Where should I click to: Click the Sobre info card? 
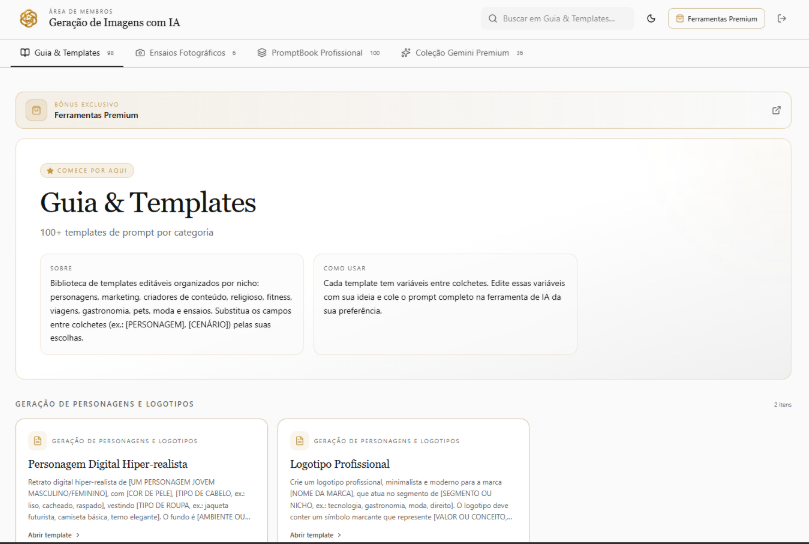(x=172, y=304)
